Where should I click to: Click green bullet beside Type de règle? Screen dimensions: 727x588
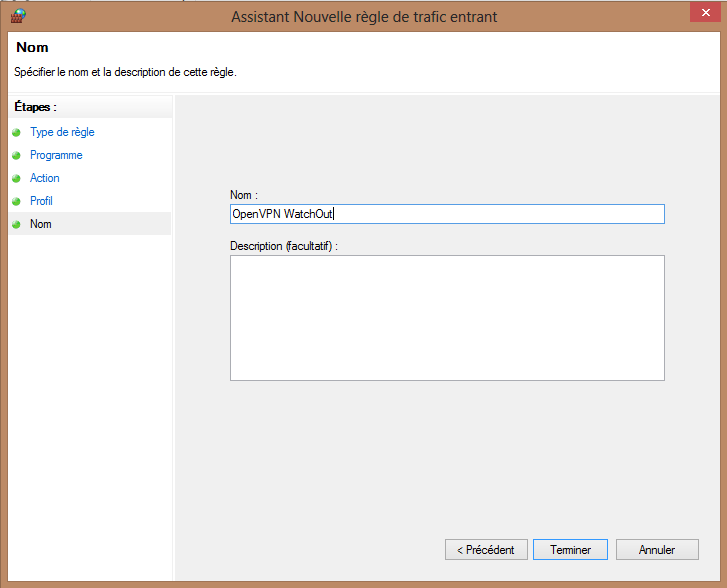16,133
